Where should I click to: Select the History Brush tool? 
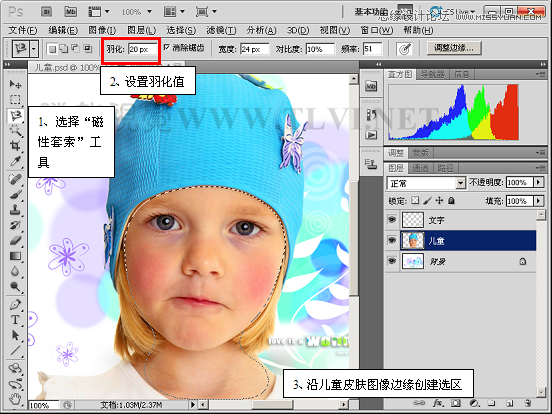point(15,225)
